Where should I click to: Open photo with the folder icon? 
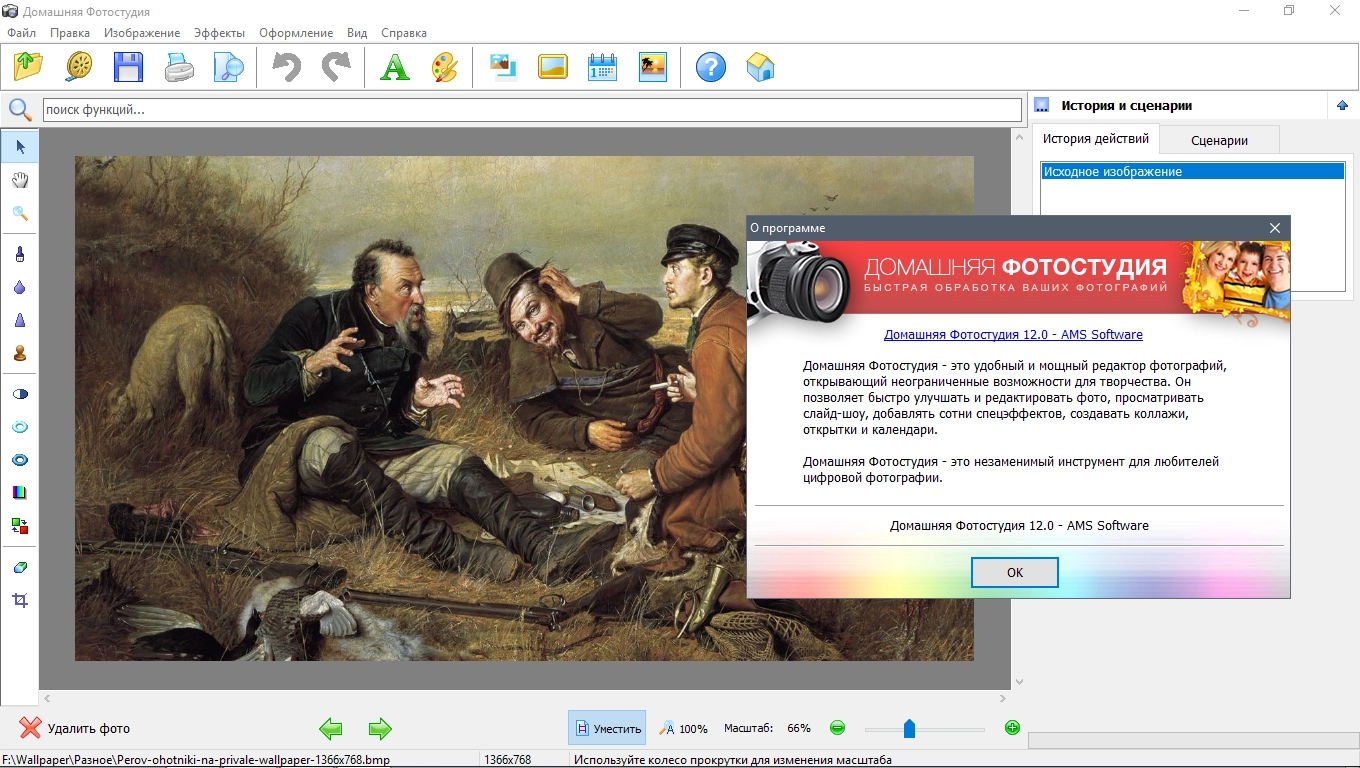29,67
